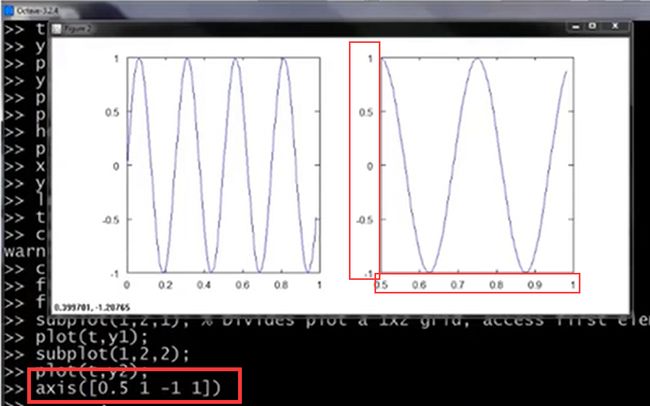The height and width of the screenshot is (406, 650).
Task: Click inside the right cosine subplot
Action: tap(477, 165)
